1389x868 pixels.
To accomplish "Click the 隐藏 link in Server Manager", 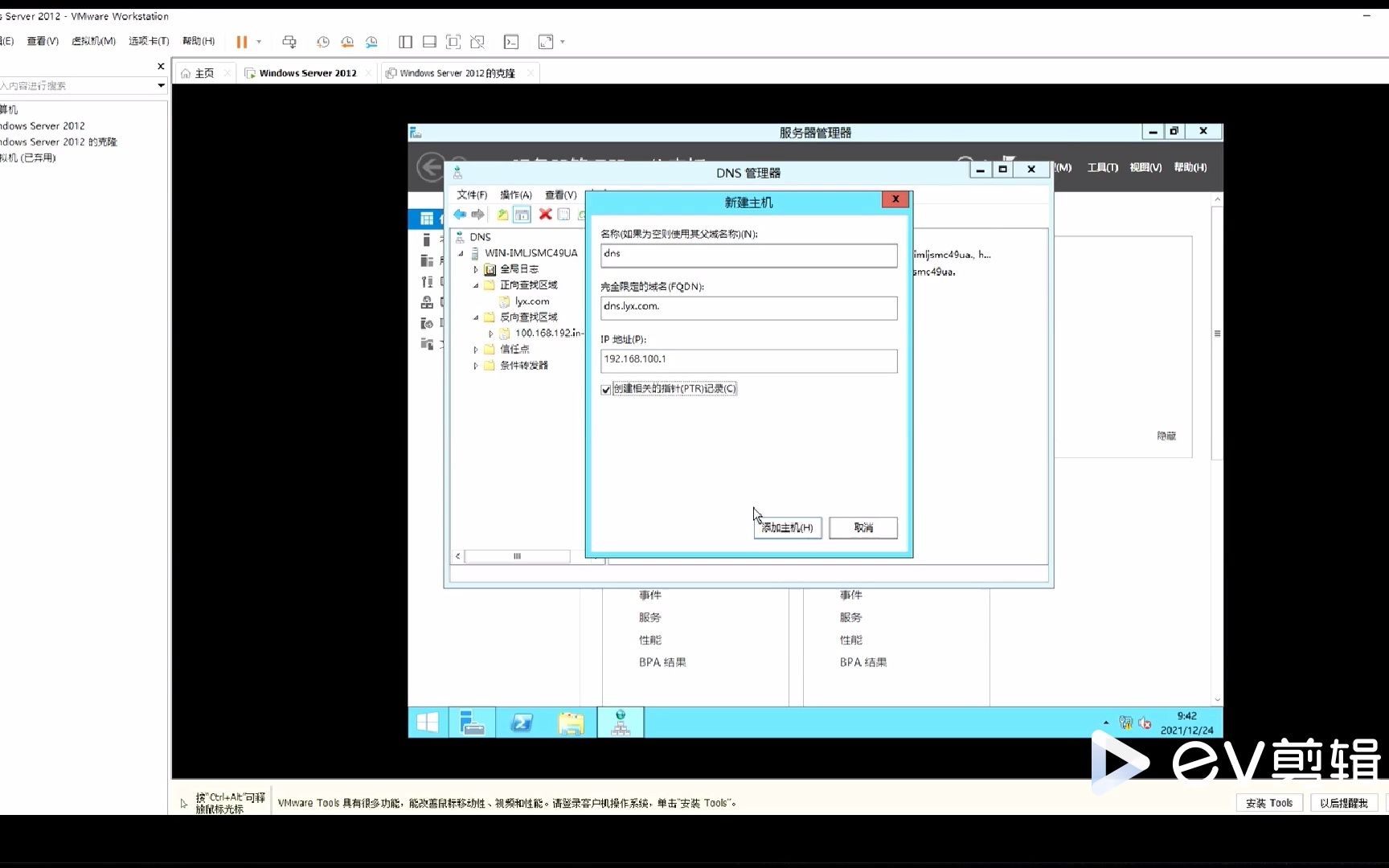I will click(x=1166, y=436).
